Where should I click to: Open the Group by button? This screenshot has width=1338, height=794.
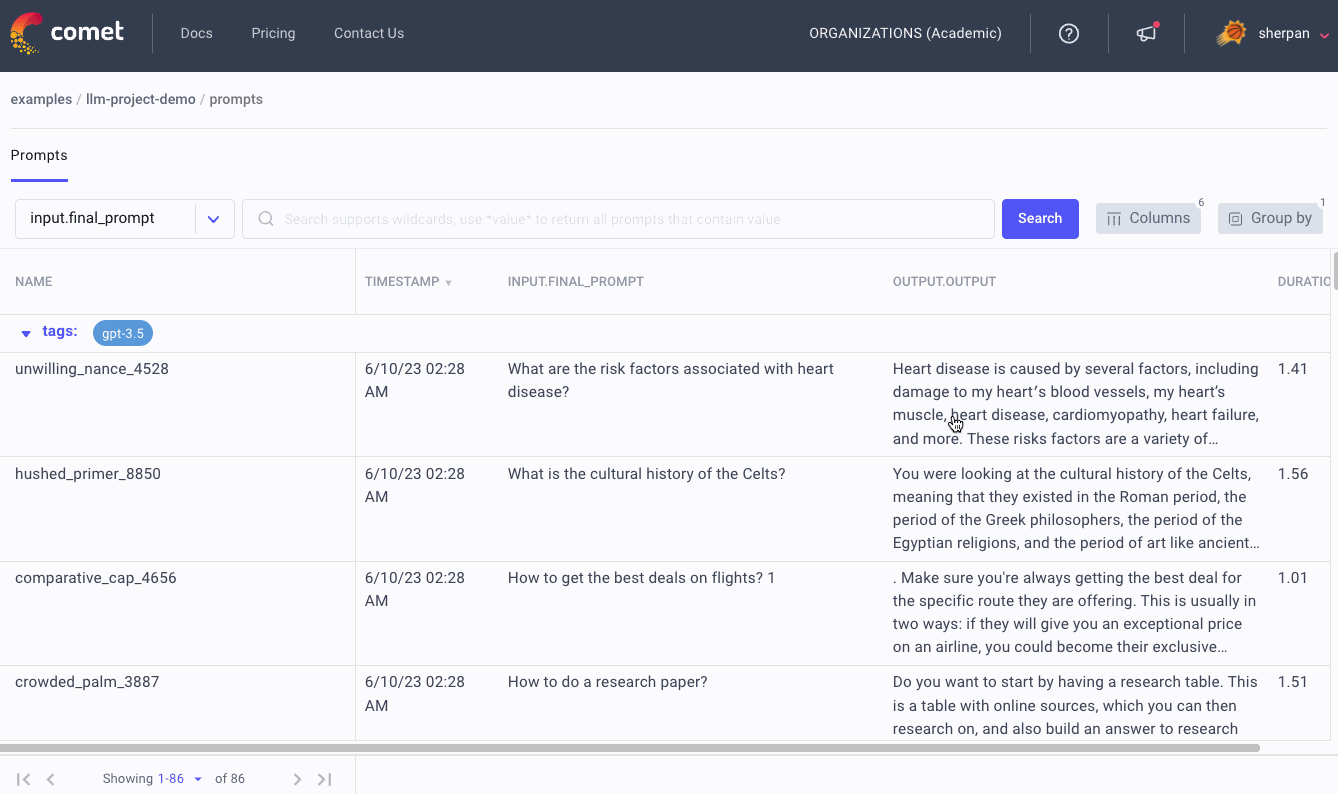coord(1270,219)
